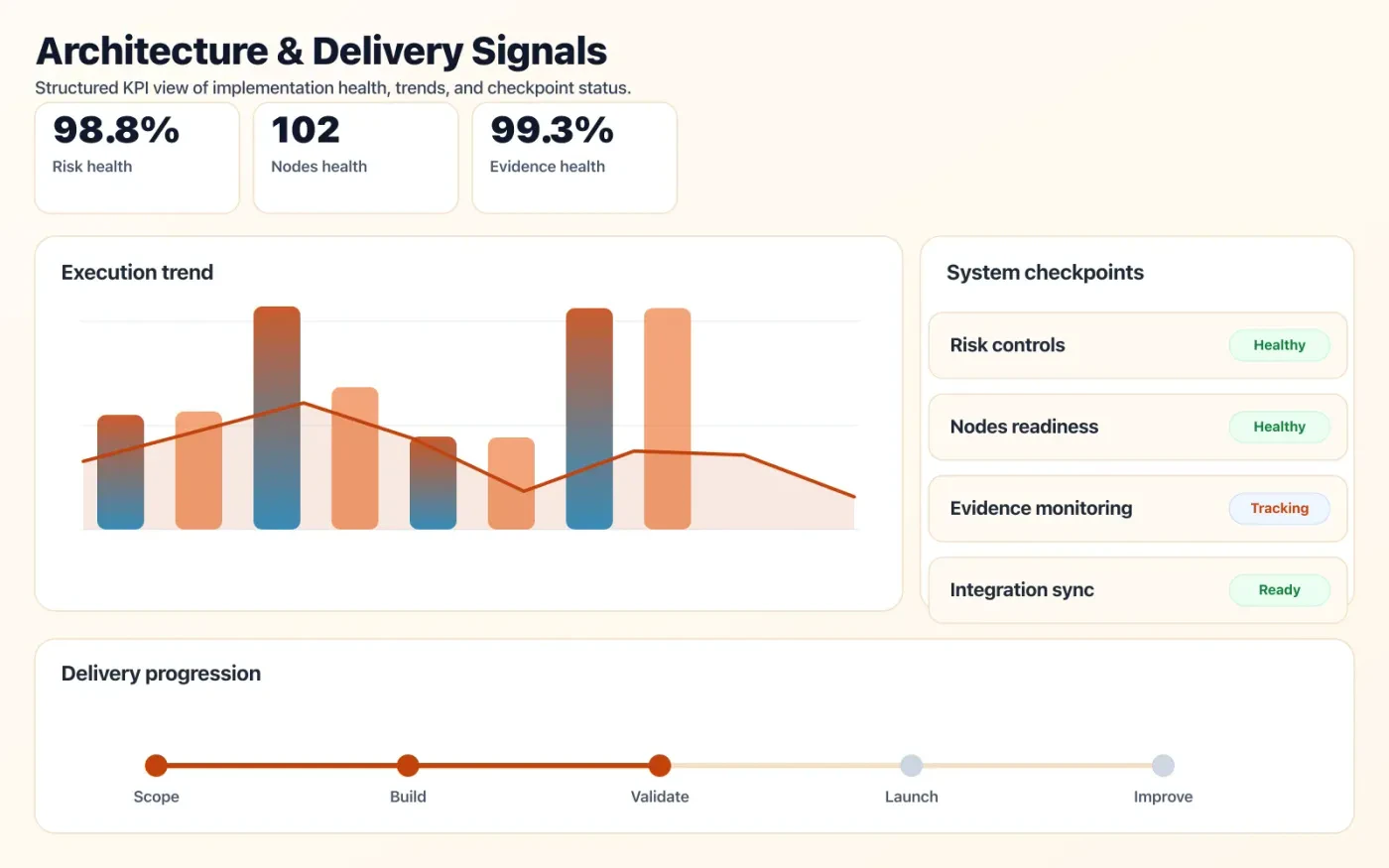Viewport: 1389px width, 868px height.
Task: Click the Launch point on the progress track
Action: (911, 765)
